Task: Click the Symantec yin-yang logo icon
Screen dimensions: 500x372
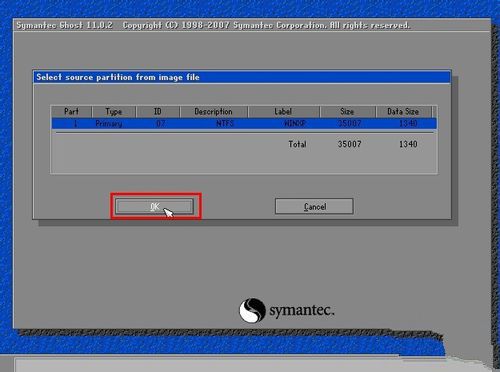Action: (x=252, y=310)
